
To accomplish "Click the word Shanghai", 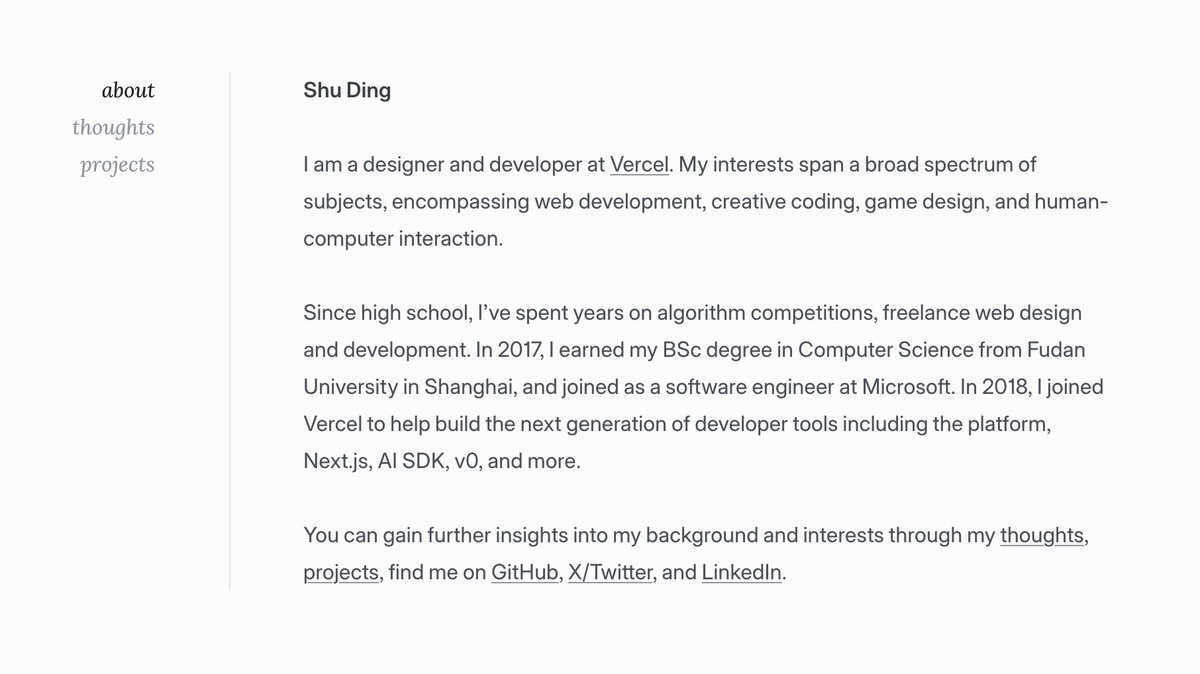I will [459, 387].
